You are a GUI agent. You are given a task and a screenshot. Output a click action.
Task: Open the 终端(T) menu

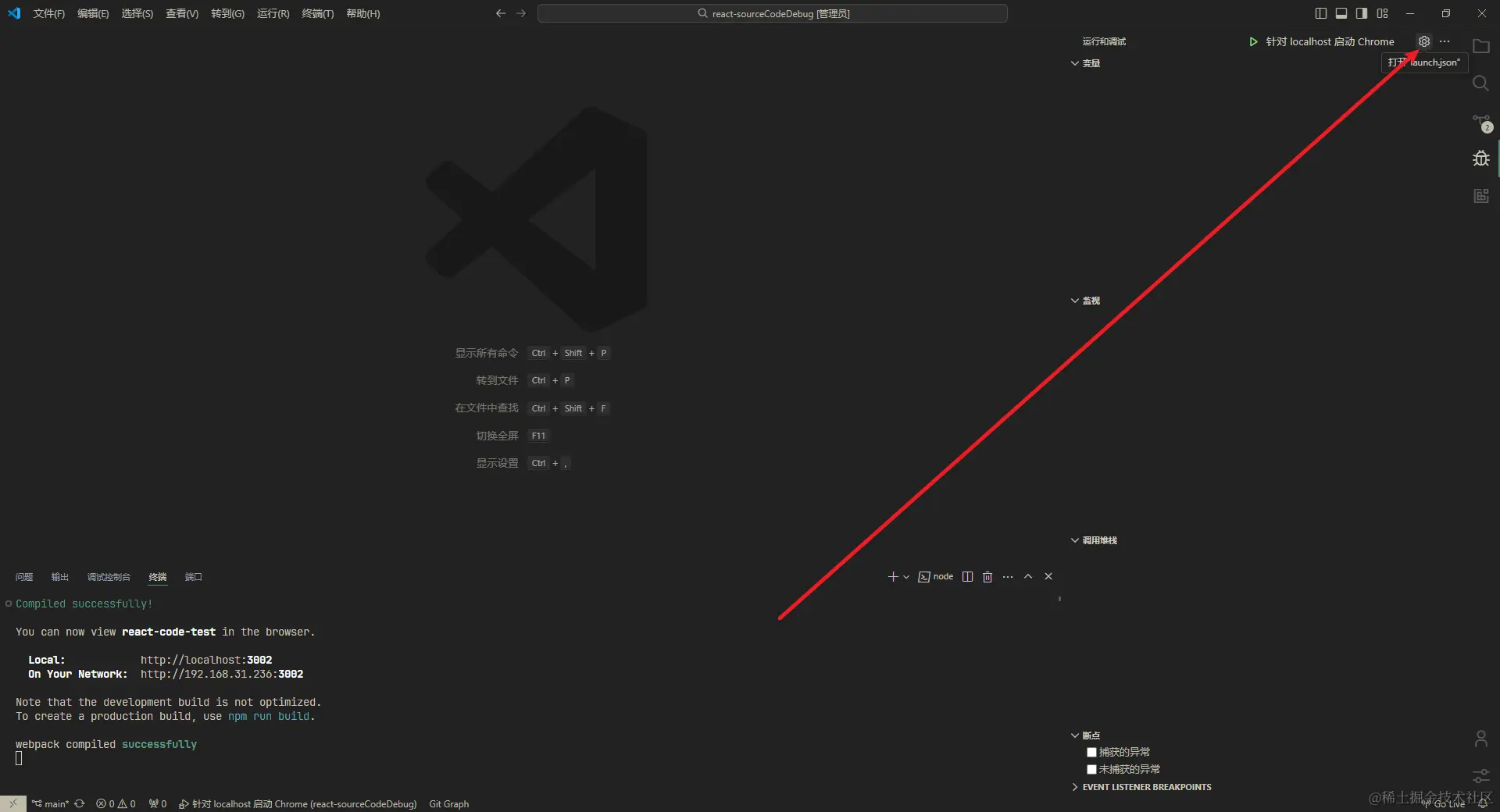(x=317, y=13)
